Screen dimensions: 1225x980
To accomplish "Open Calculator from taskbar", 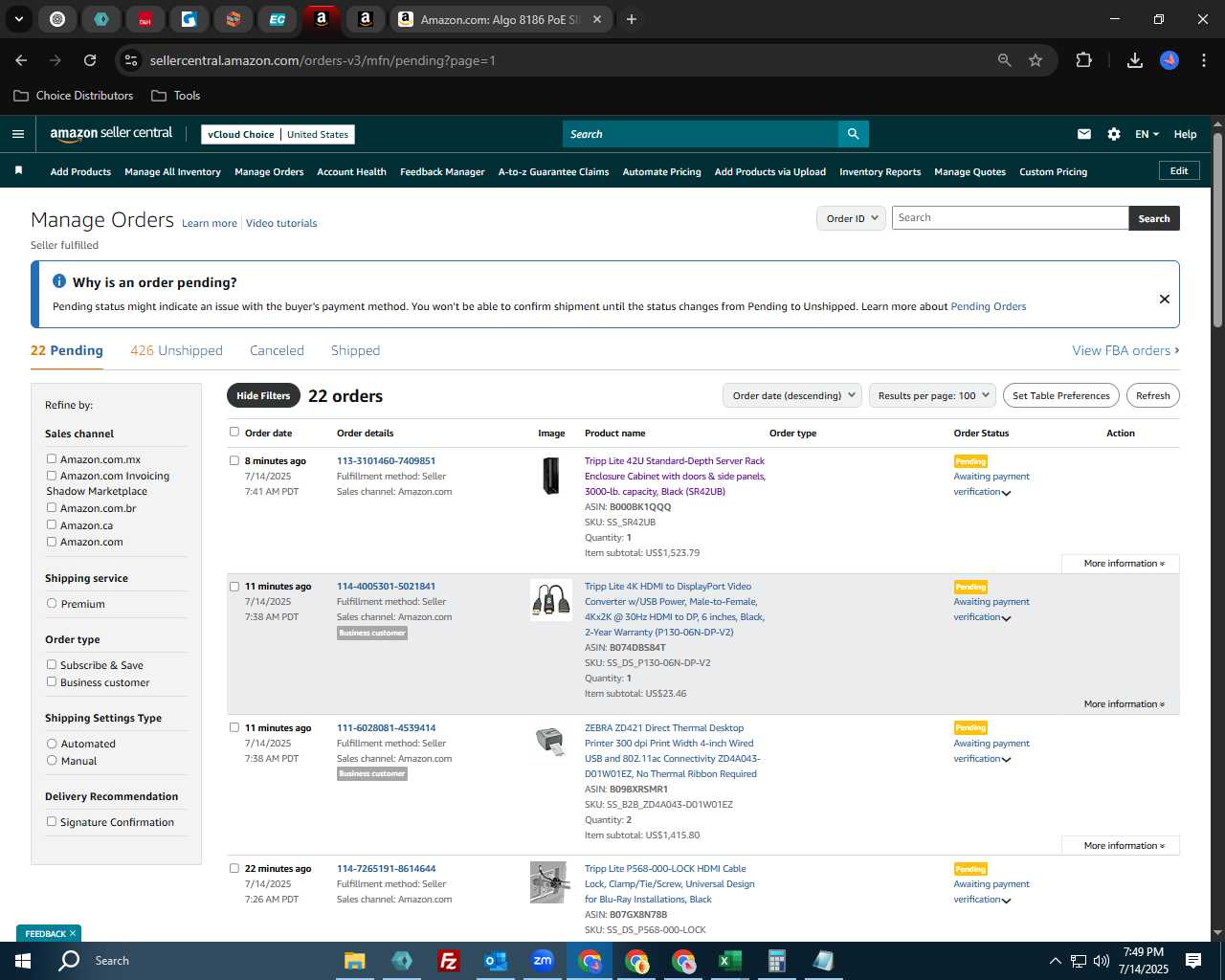I will point(776,961).
